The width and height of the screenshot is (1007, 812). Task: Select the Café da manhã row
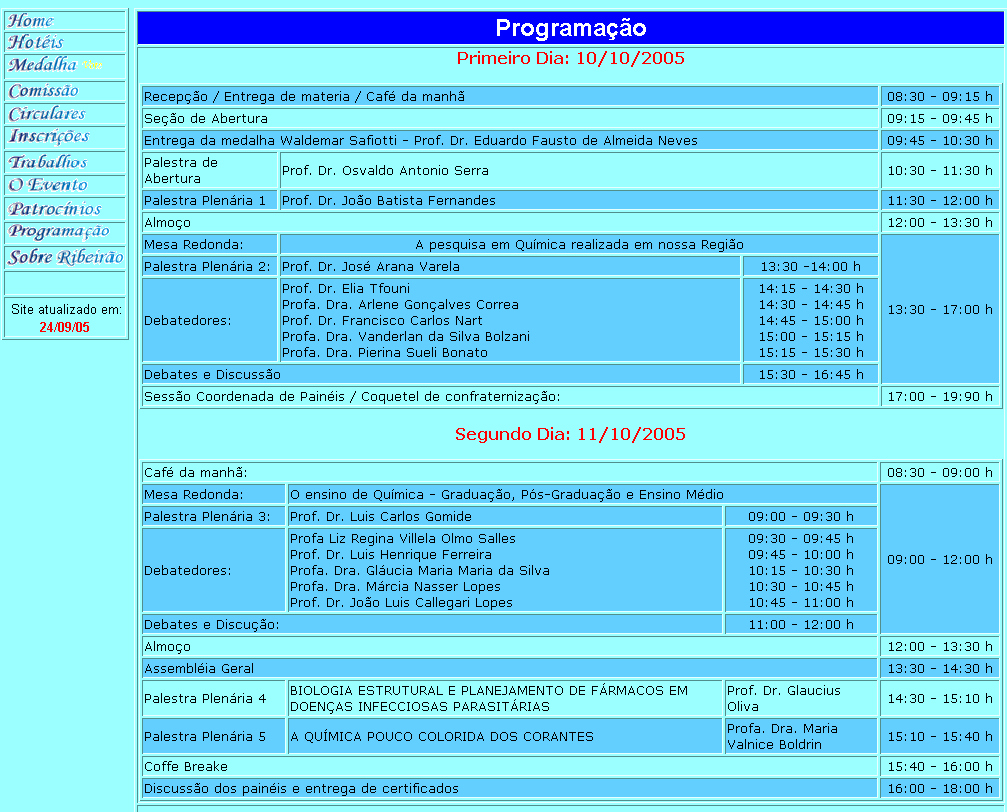click(510, 472)
